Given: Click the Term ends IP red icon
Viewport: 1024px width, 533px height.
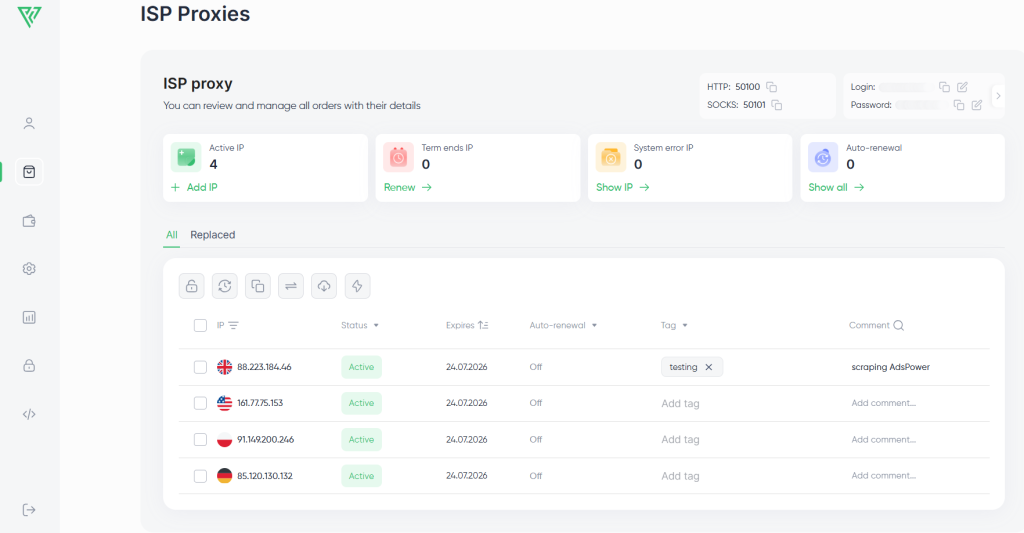Looking at the screenshot, I should point(398,157).
